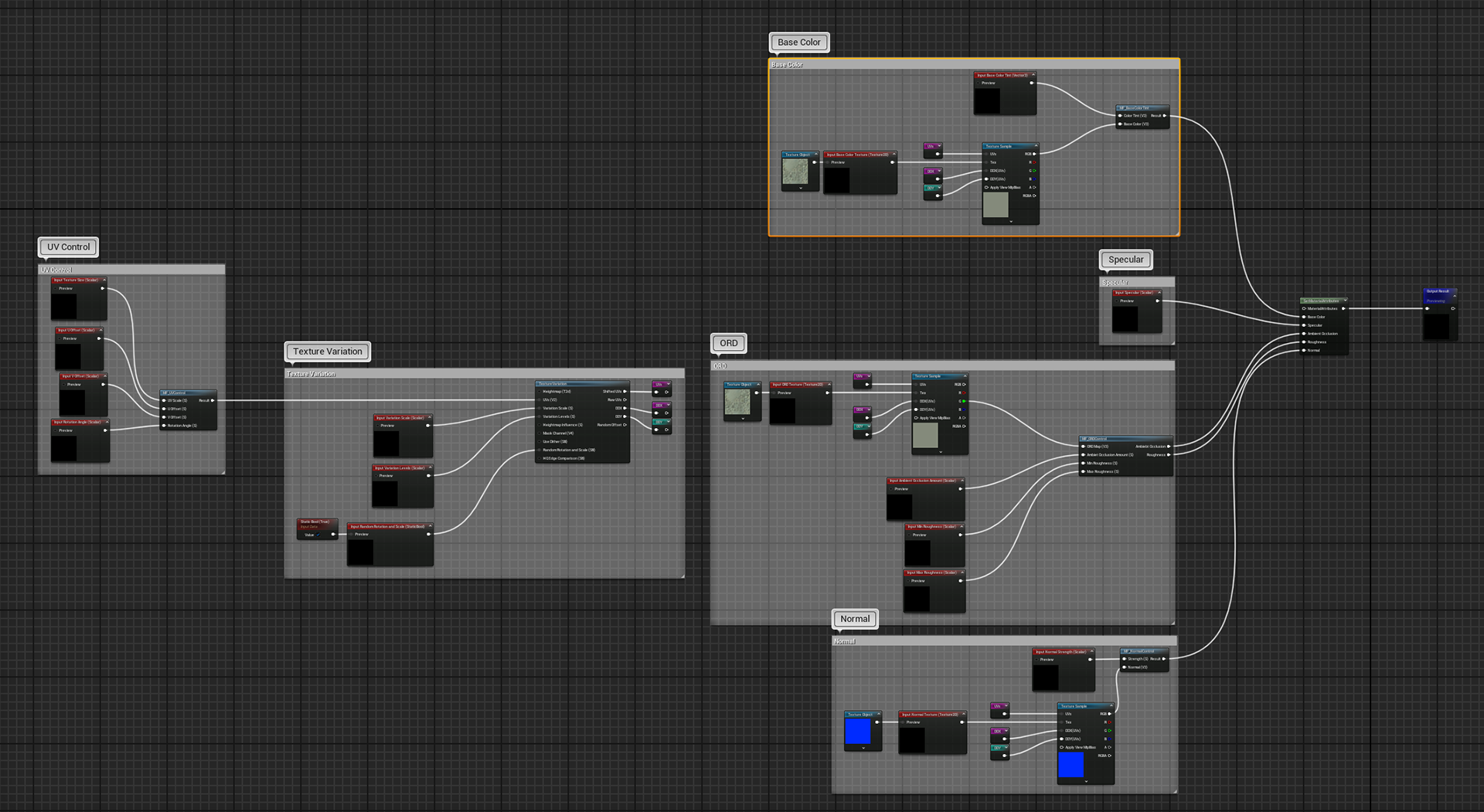Toggle the Static Bool Value checkbox
The image size is (1484, 812).
point(318,535)
